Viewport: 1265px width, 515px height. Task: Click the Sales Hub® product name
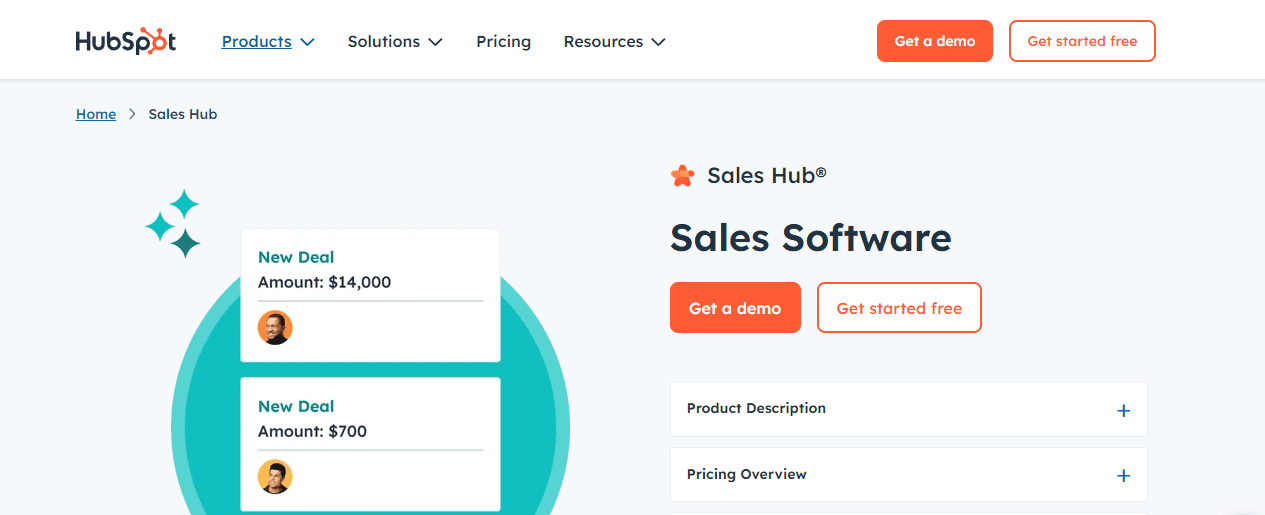767,176
